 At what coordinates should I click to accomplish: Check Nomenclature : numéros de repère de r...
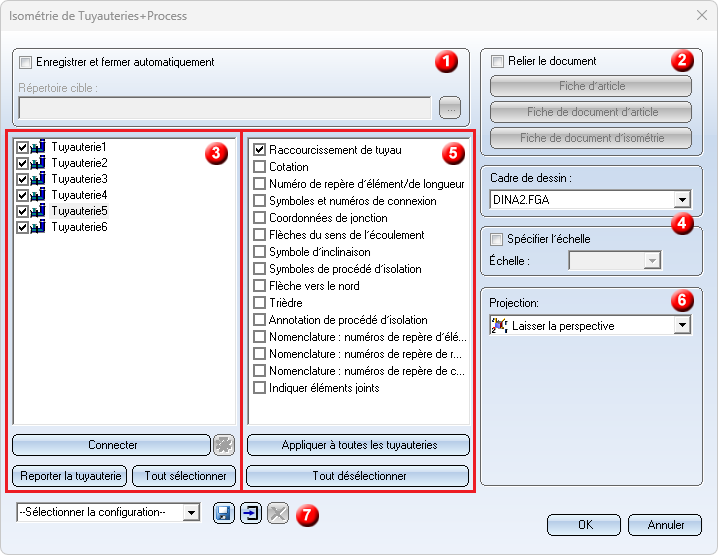pyautogui.click(x=260, y=354)
